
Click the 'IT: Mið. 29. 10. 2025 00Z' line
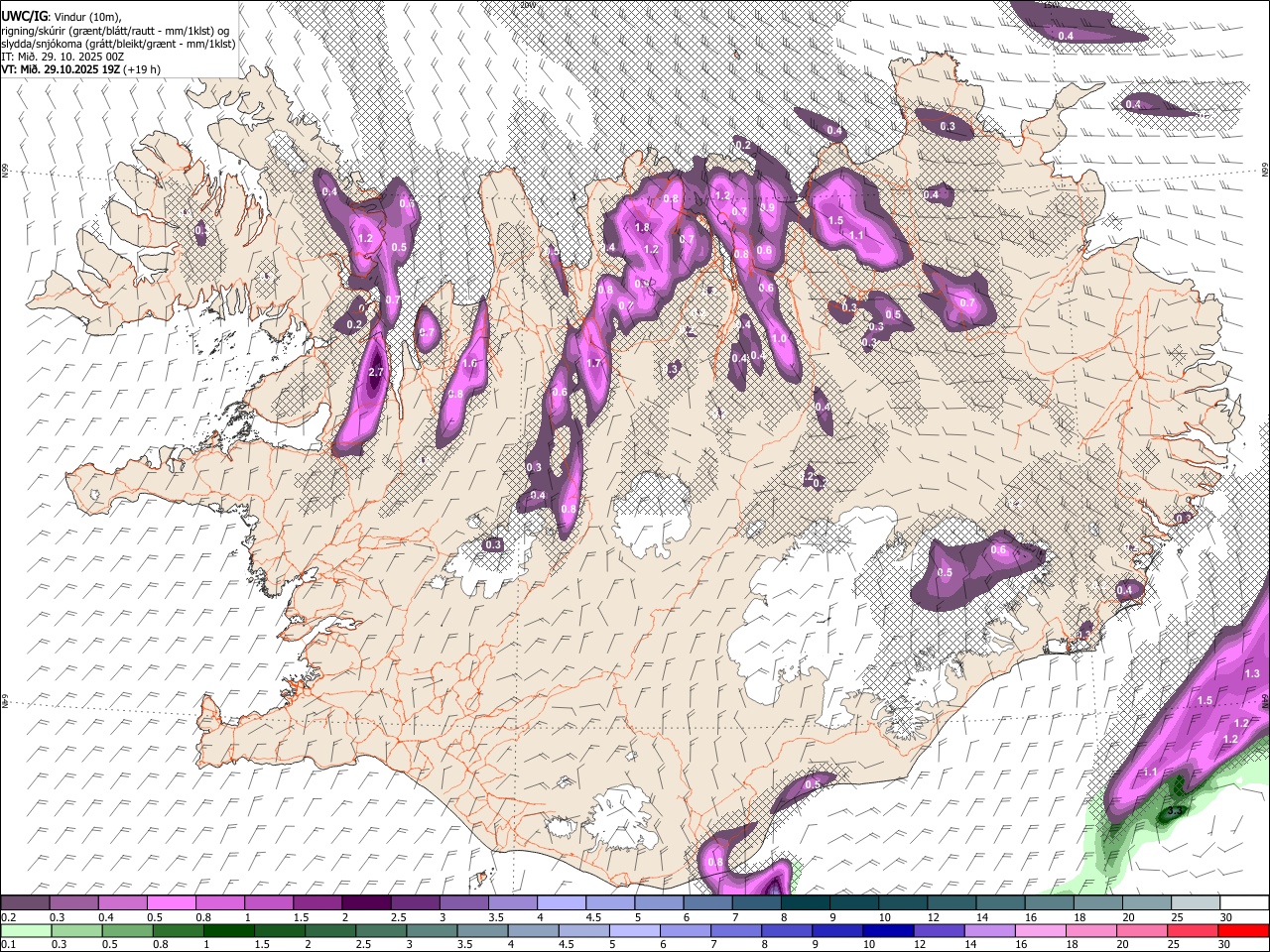(x=63, y=57)
